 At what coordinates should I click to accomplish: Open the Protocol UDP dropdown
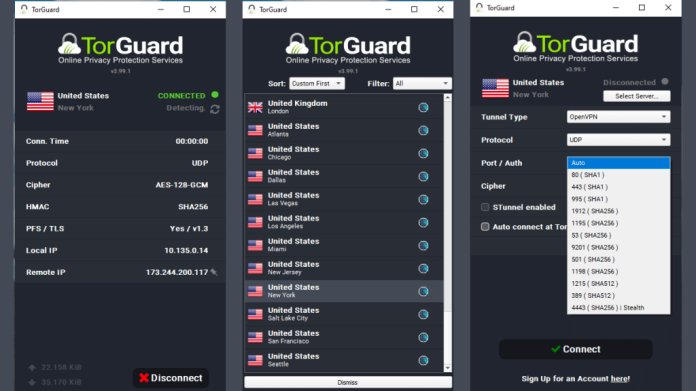618,140
